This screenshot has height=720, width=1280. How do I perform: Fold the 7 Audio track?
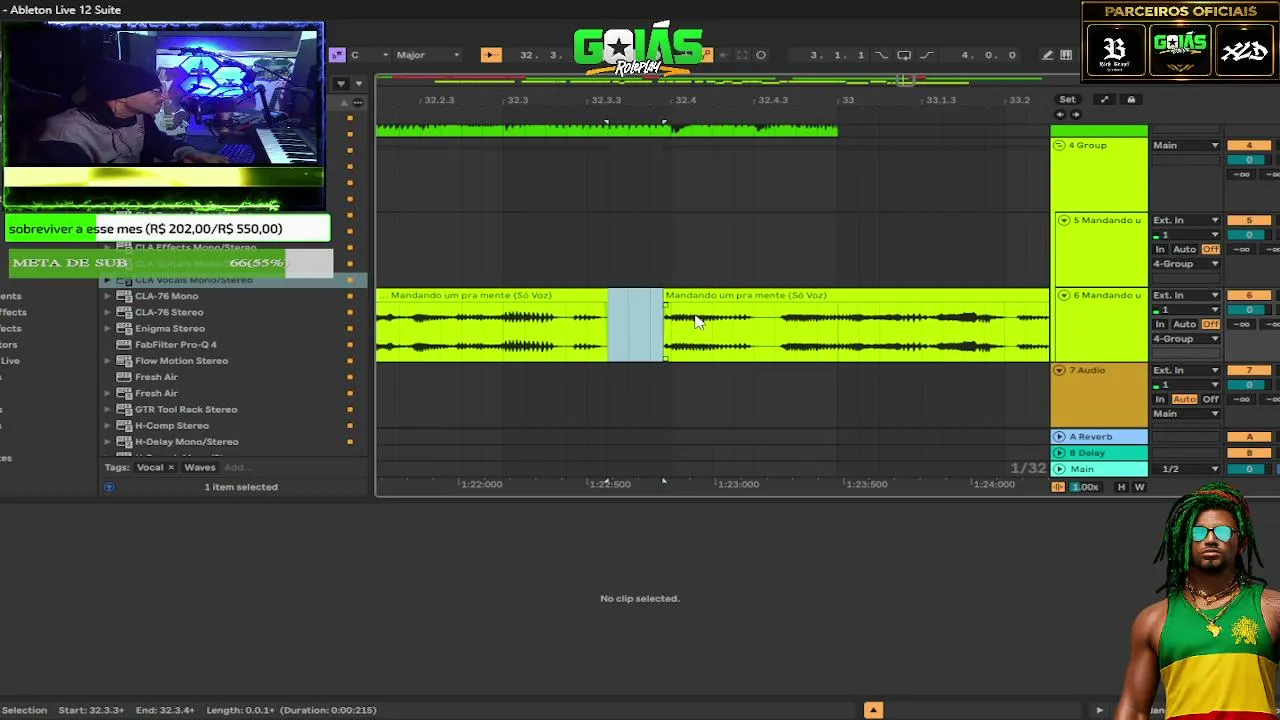tap(1060, 371)
